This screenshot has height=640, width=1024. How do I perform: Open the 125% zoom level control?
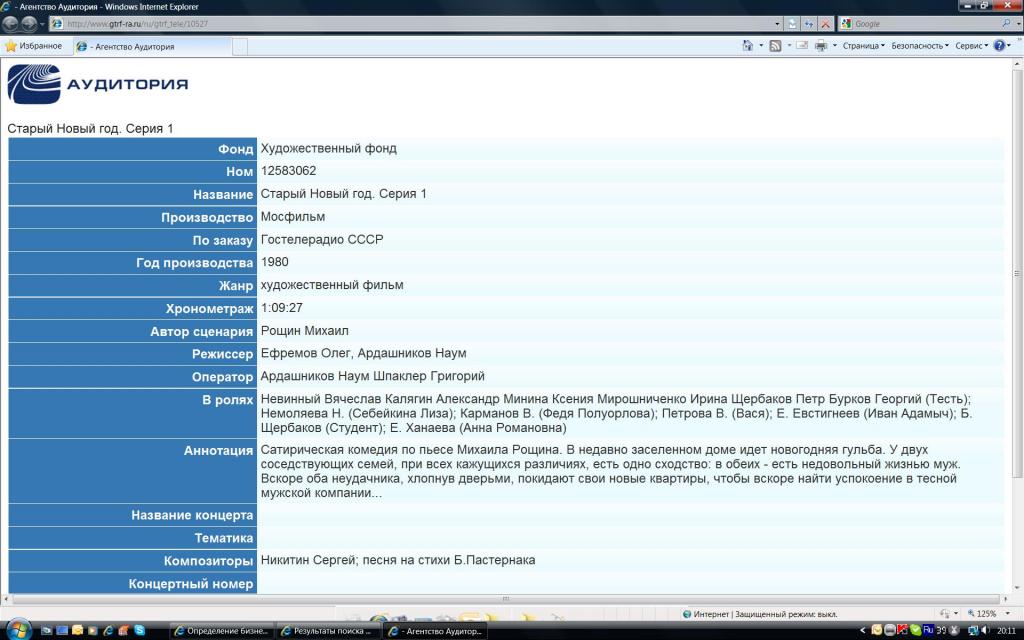click(x=986, y=614)
